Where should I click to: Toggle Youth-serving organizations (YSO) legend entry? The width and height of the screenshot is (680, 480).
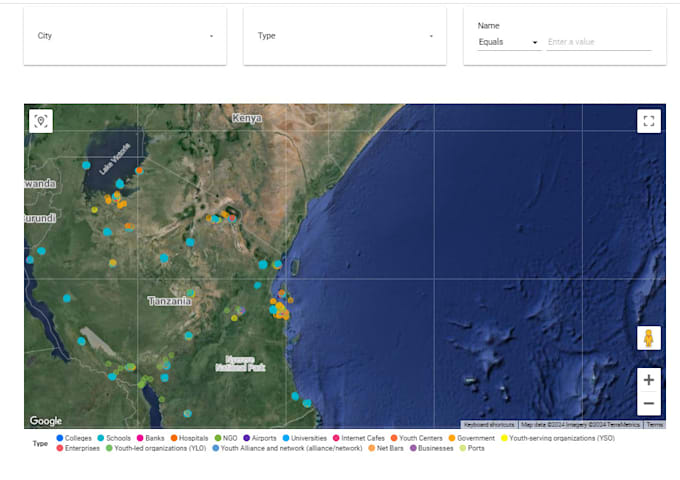558,438
